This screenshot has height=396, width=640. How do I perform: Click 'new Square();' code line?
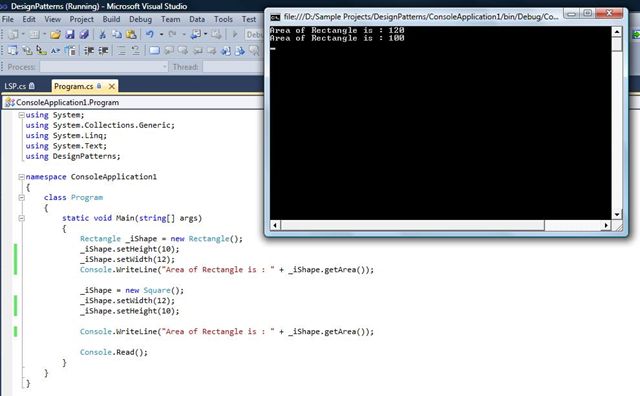[x=132, y=290]
